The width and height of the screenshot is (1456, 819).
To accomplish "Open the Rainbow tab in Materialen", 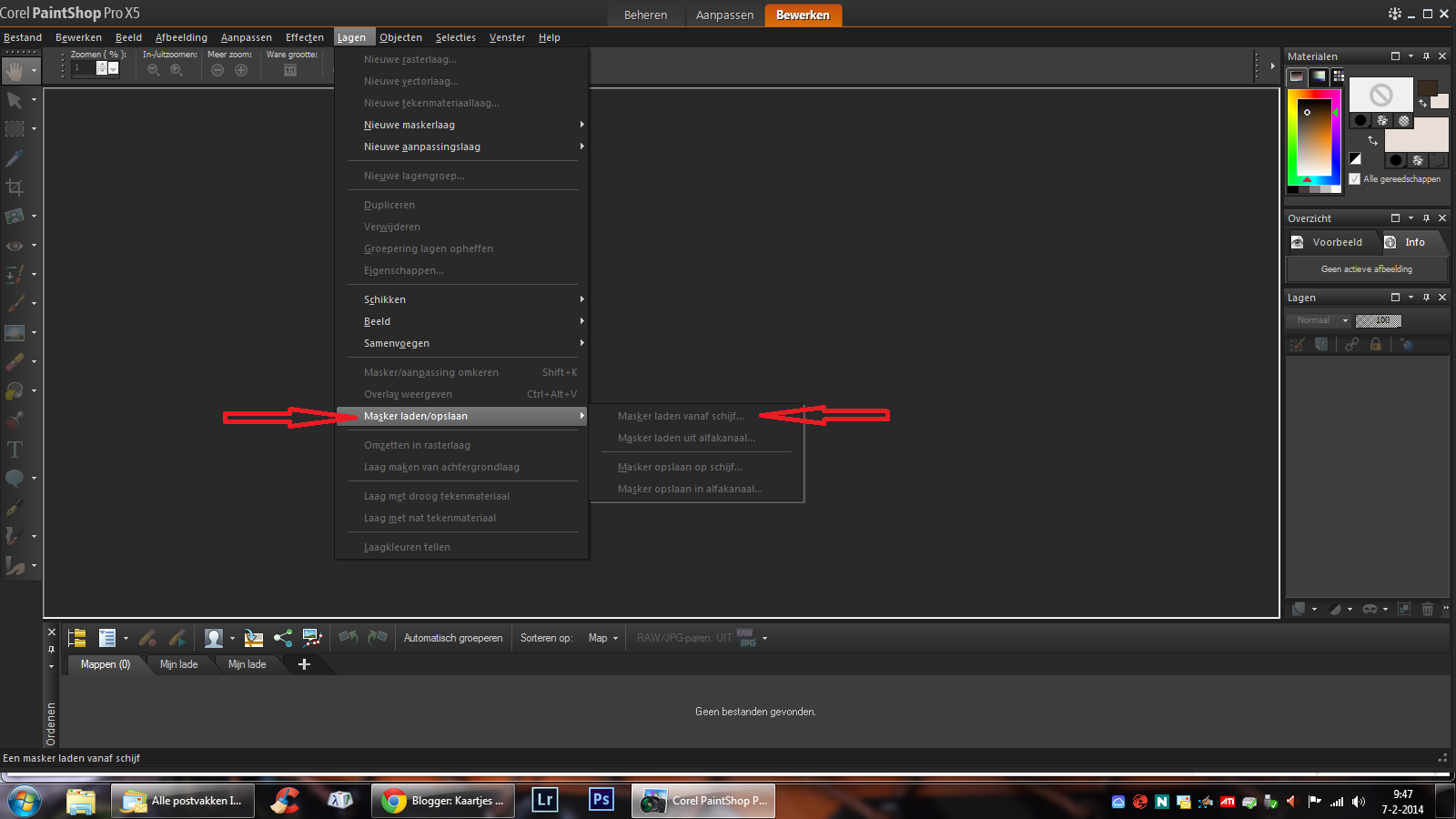I will (1318, 76).
